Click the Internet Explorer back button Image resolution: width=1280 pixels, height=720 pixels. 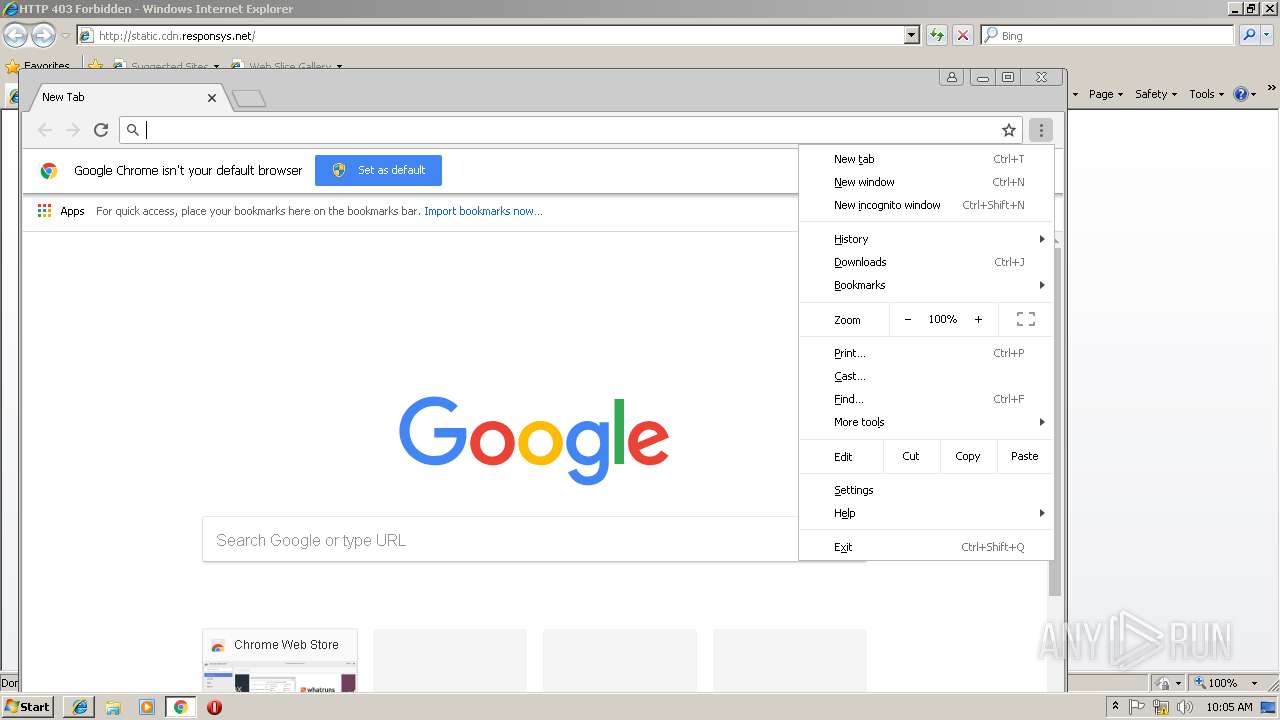coord(15,36)
